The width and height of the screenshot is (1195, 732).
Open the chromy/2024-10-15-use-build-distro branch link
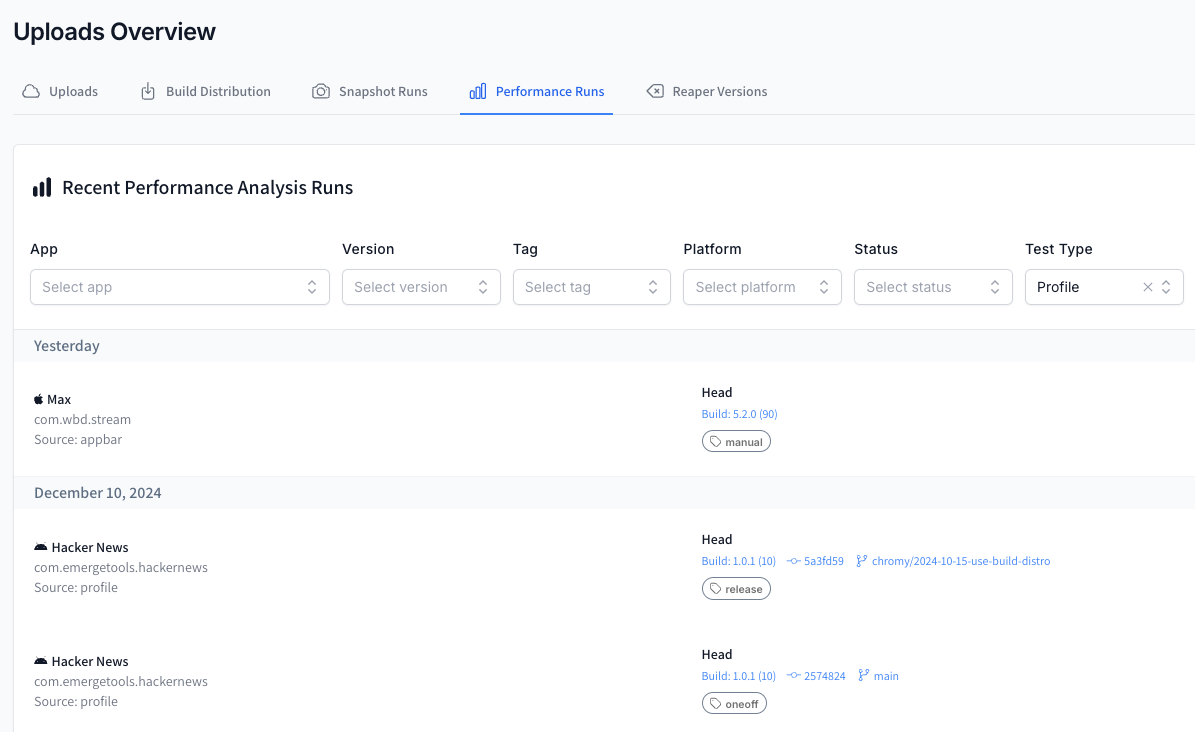(960, 561)
